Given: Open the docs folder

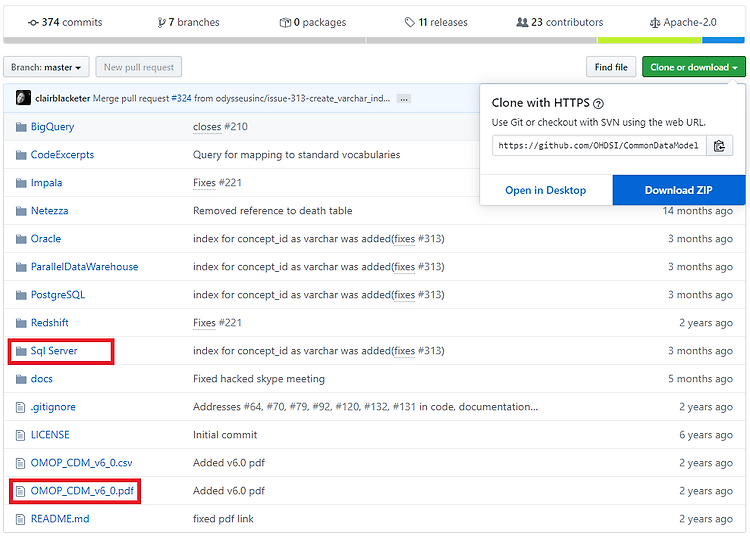Looking at the screenshot, I should tap(42, 379).
